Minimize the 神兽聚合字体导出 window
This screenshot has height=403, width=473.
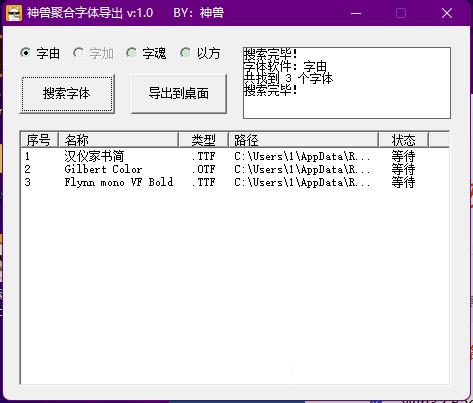point(356,13)
